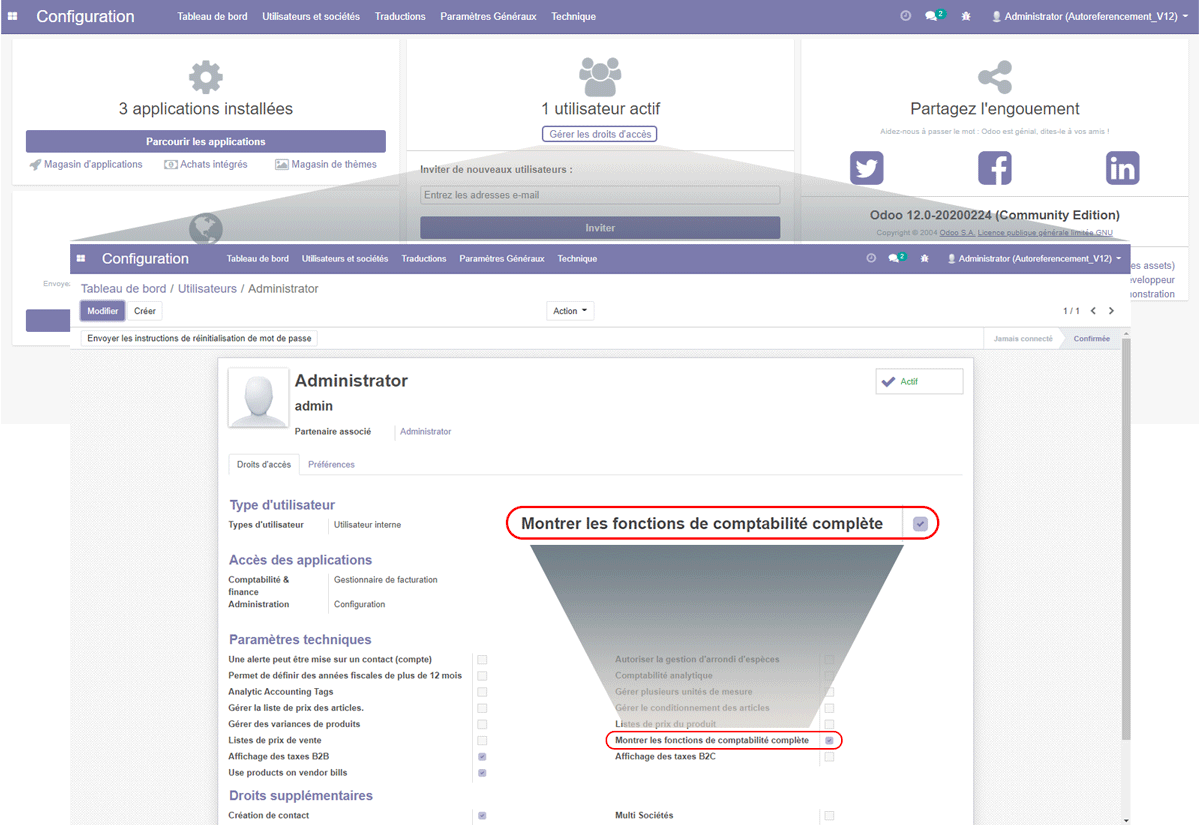Expand the Paramètres Généraux menu in top bar

click(488, 17)
